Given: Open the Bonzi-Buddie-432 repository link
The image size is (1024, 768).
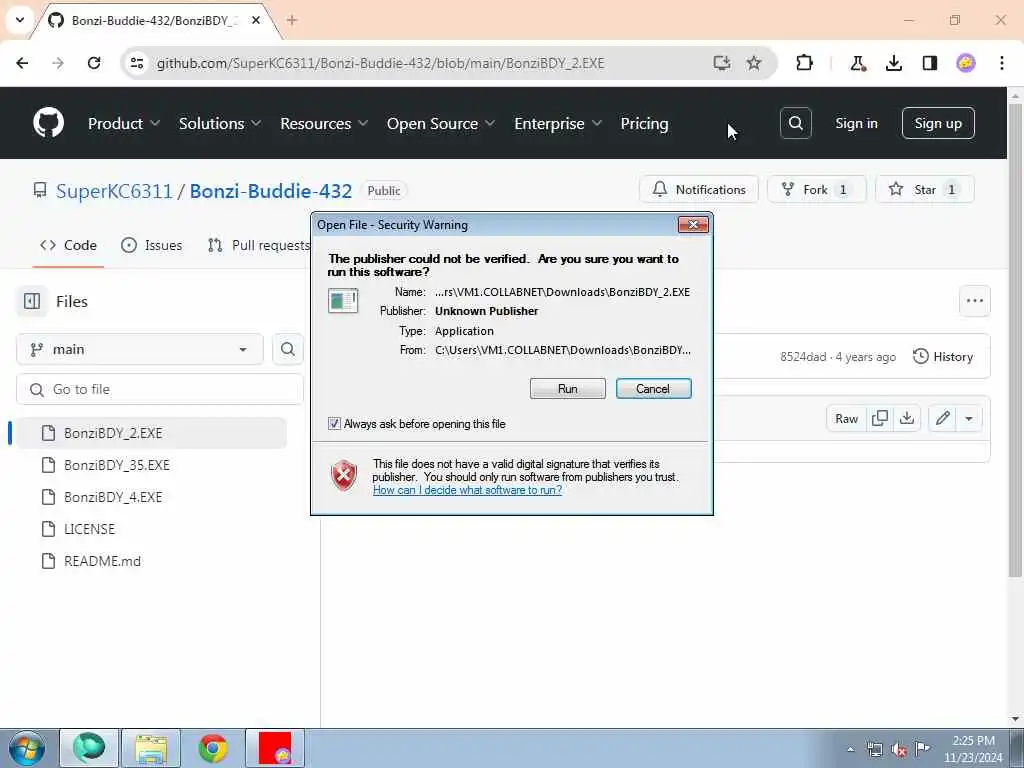Looking at the screenshot, I should (270, 191).
